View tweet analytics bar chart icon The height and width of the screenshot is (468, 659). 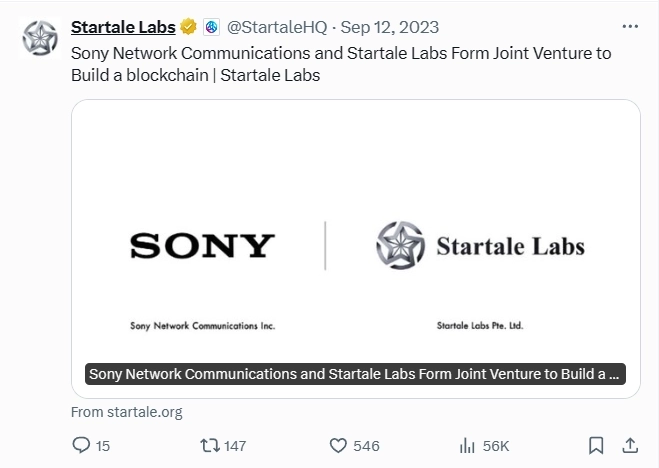tap(466, 445)
